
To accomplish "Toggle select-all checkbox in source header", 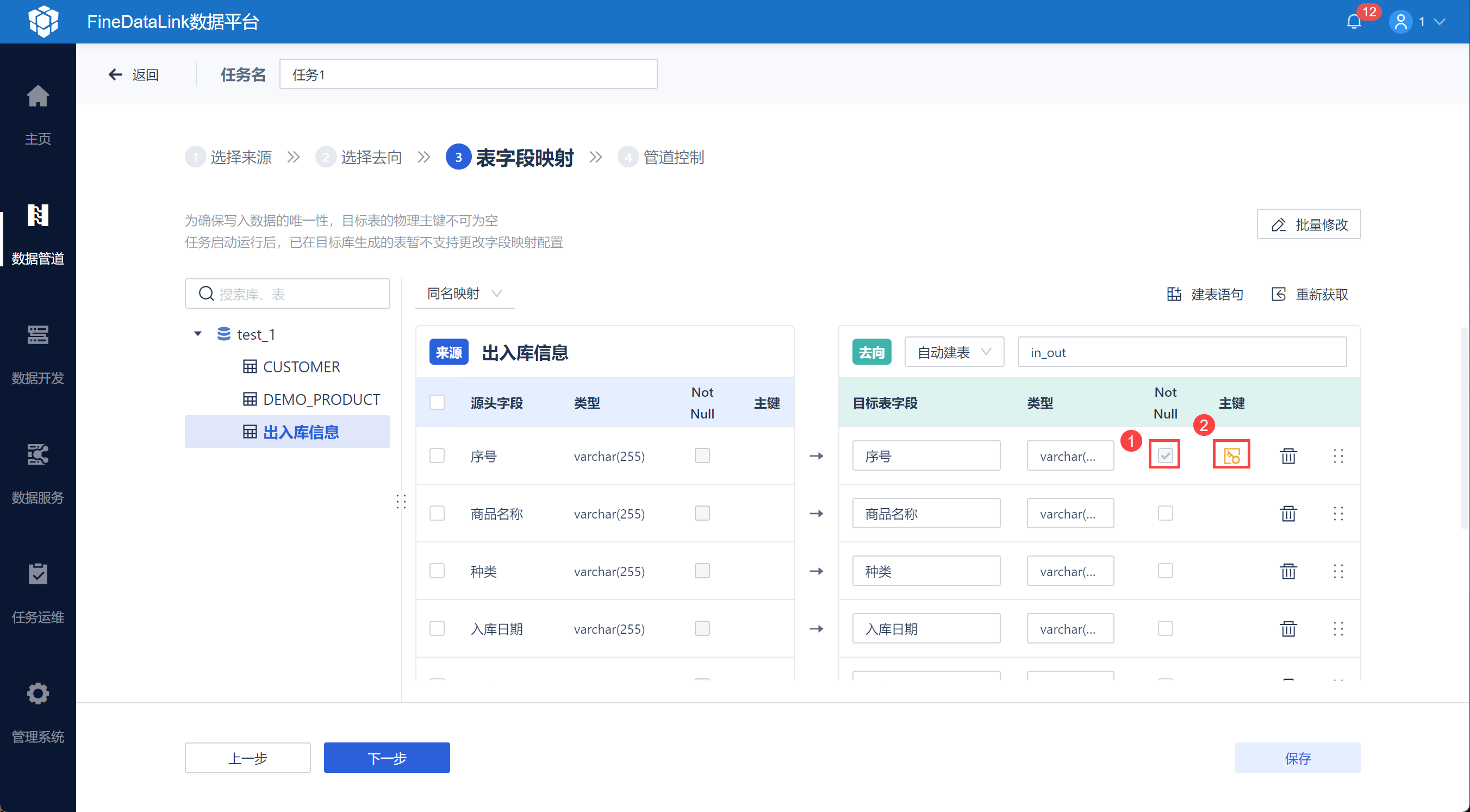I will pos(437,403).
